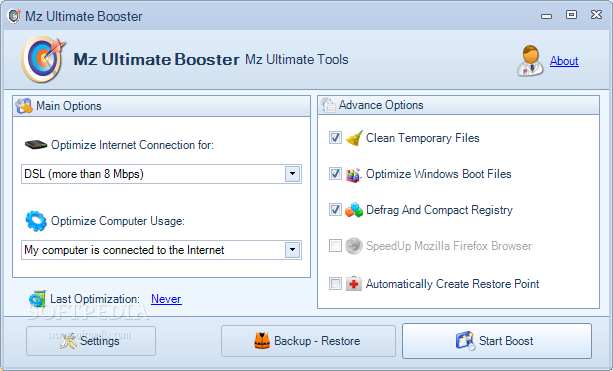Click the grayed-out Firefox browser icon
The image size is (613, 371).
(354, 246)
